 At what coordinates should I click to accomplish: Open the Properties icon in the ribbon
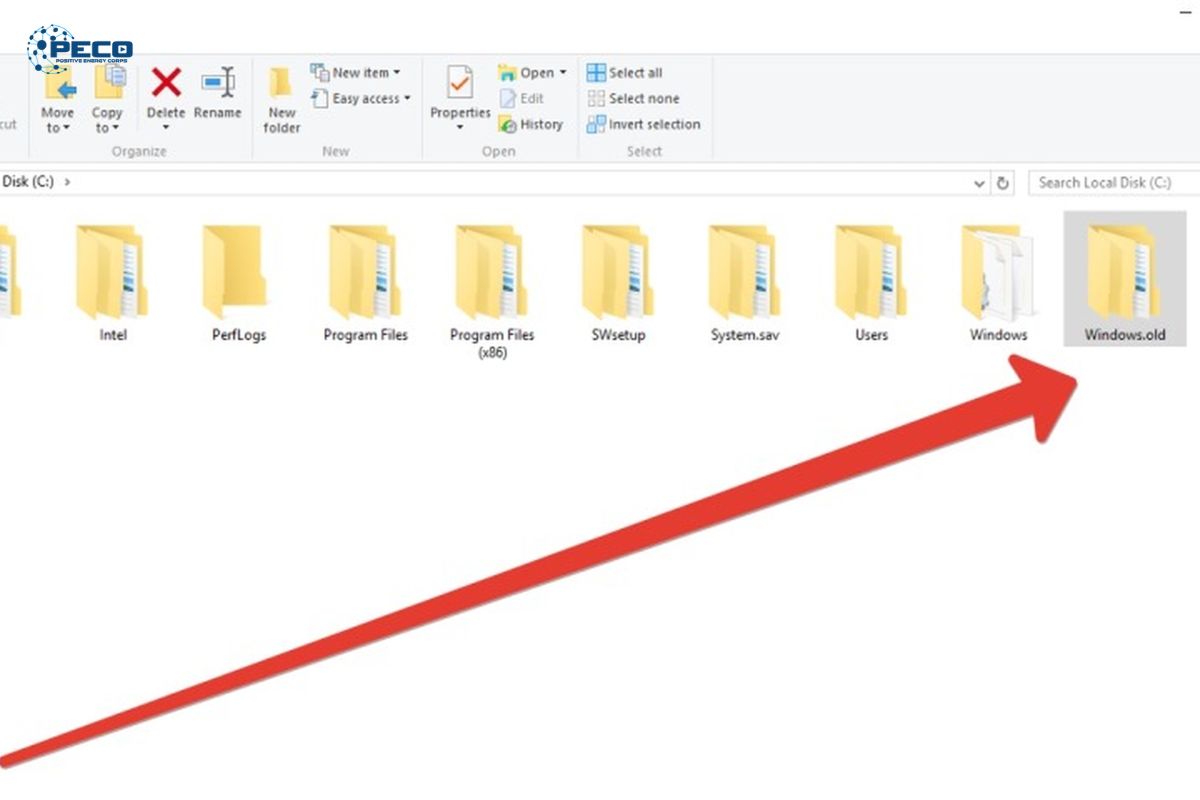[460, 82]
